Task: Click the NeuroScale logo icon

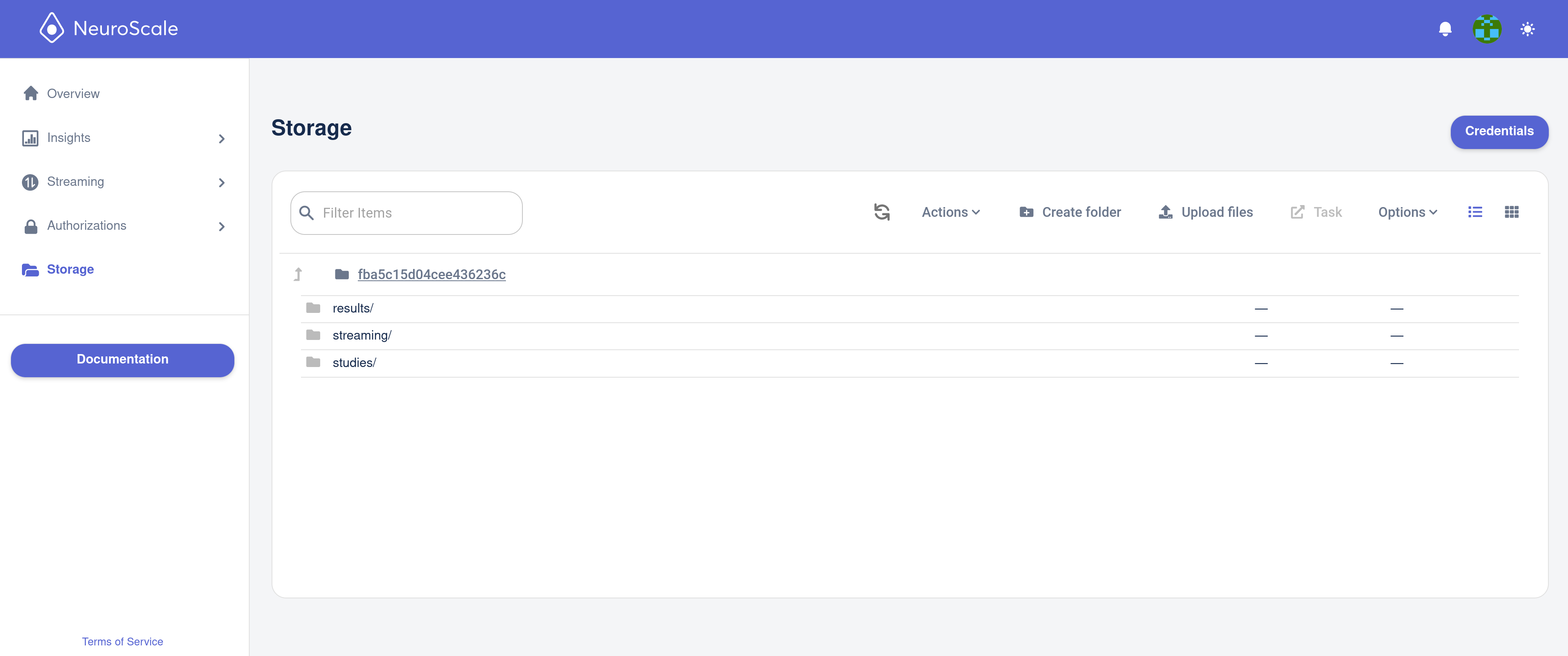Action: (52, 28)
